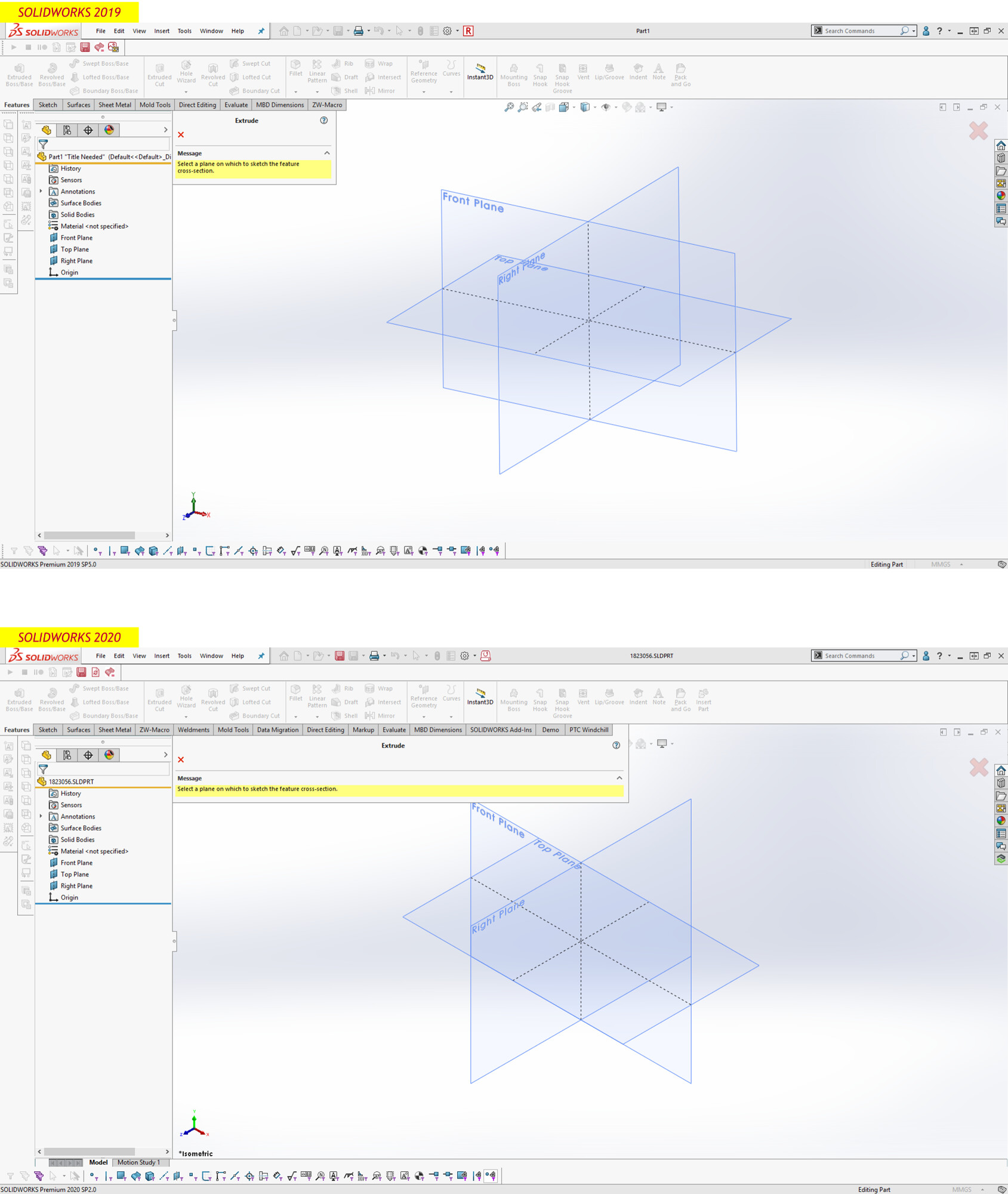Open SOLIDWORKS Resources home icon in 2020 task pane

[x=1001, y=770]
